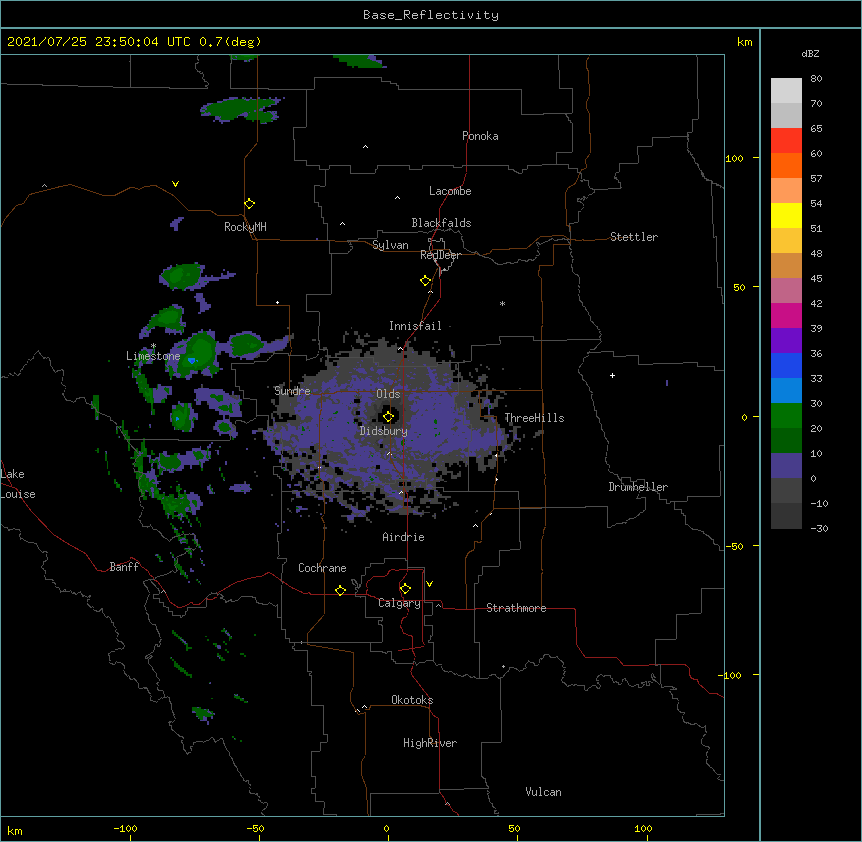Image resolution: width=862 pixels, height=842 pixels.
Task: Click the Calgary map label
Action: (399, 603)
